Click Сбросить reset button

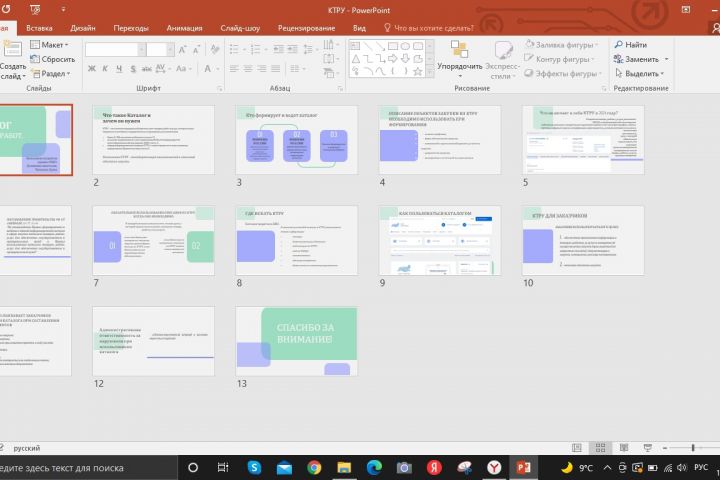52,59
